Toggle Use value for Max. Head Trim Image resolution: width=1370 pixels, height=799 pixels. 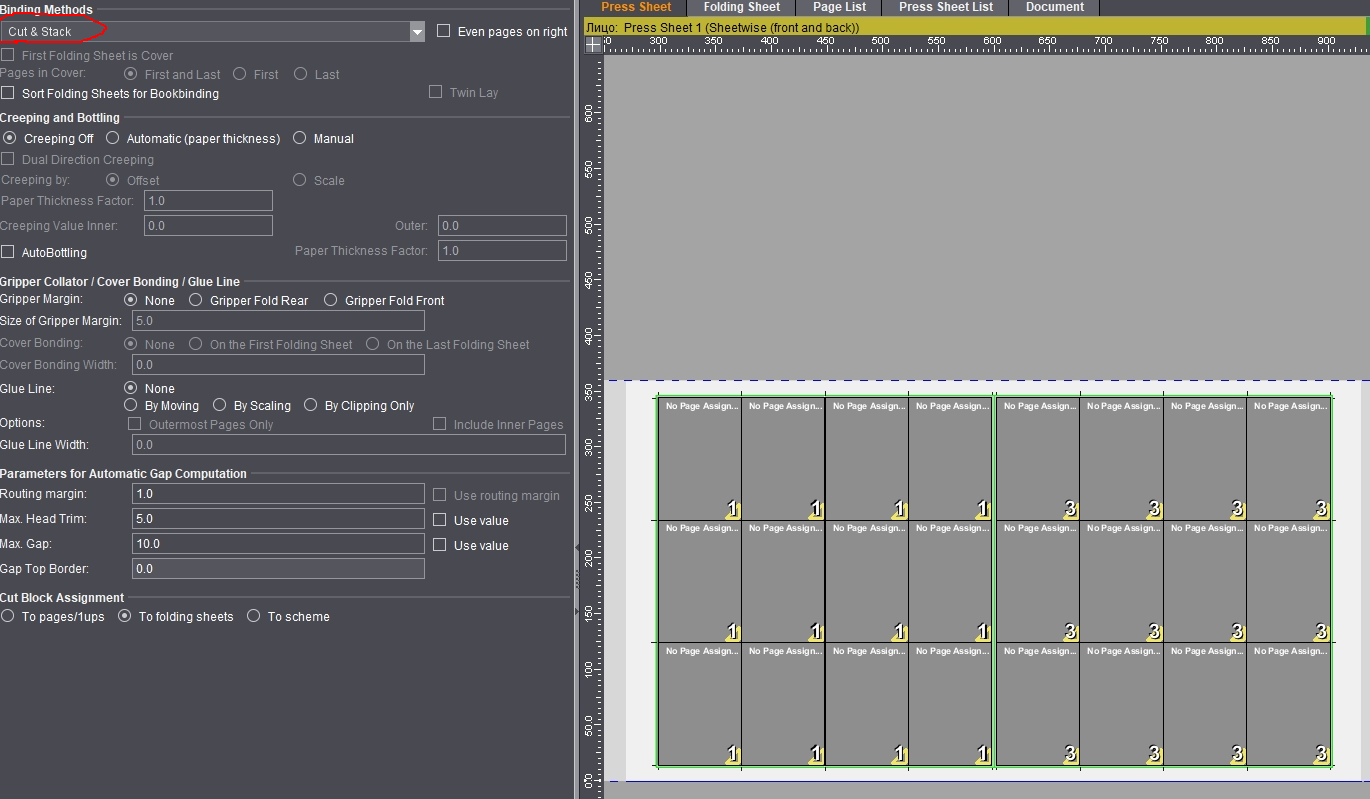coord(440,520)
